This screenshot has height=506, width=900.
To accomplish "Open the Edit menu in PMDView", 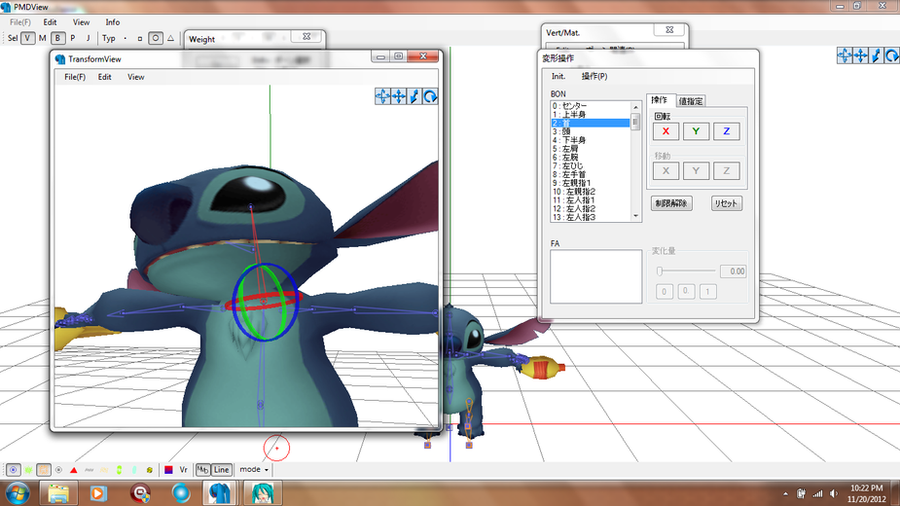I will point(50,22).
